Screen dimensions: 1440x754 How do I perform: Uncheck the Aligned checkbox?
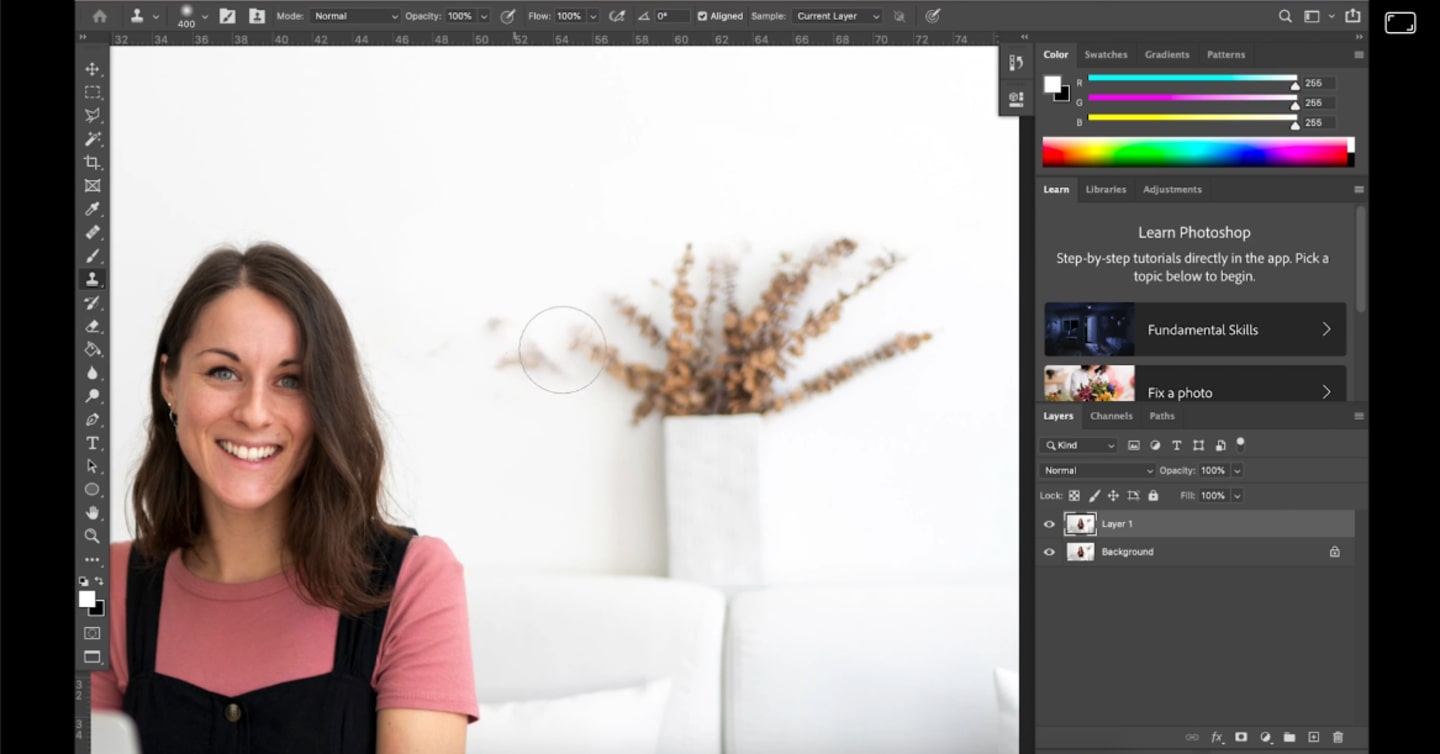coord(702,16)
